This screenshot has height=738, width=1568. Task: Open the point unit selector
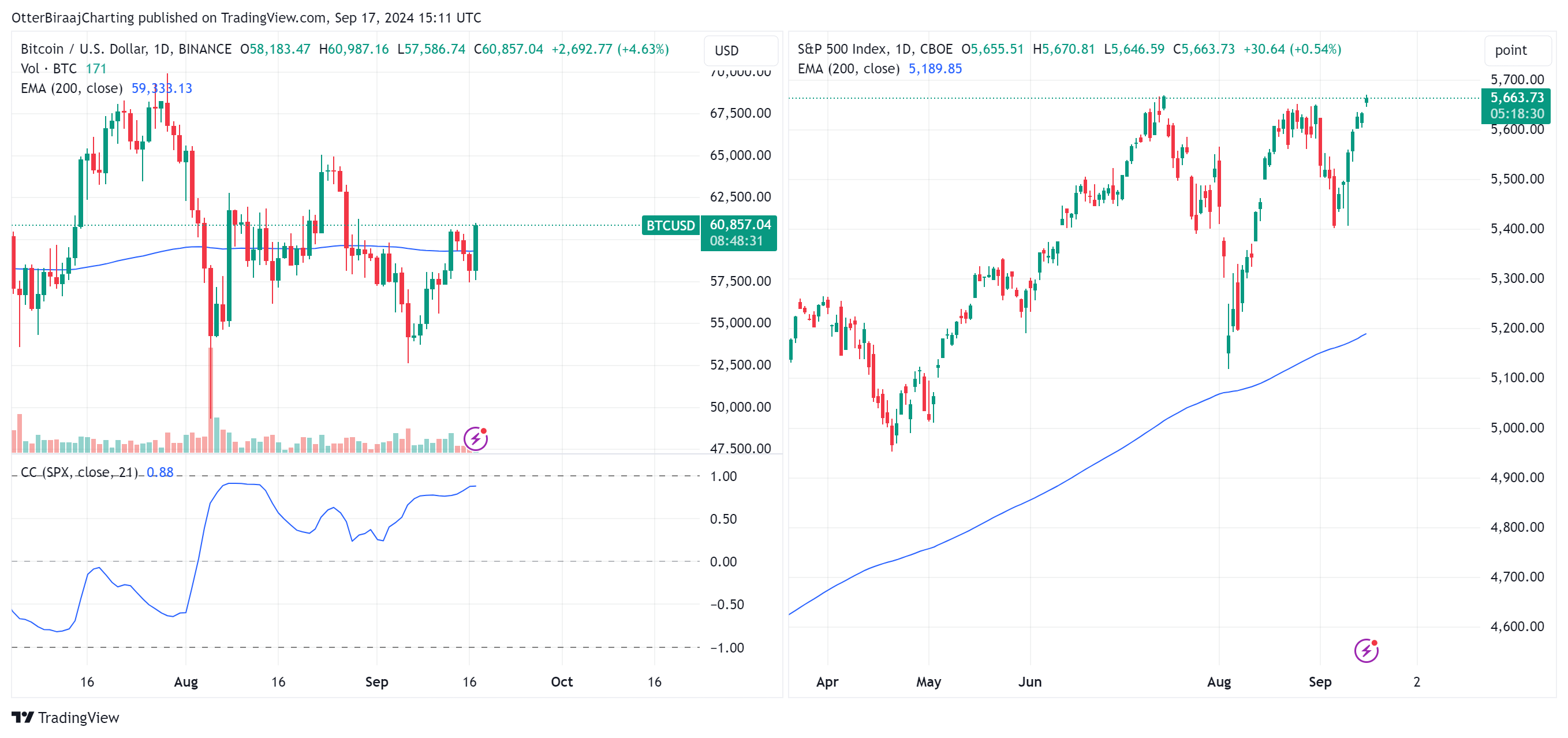point(1518,51)
